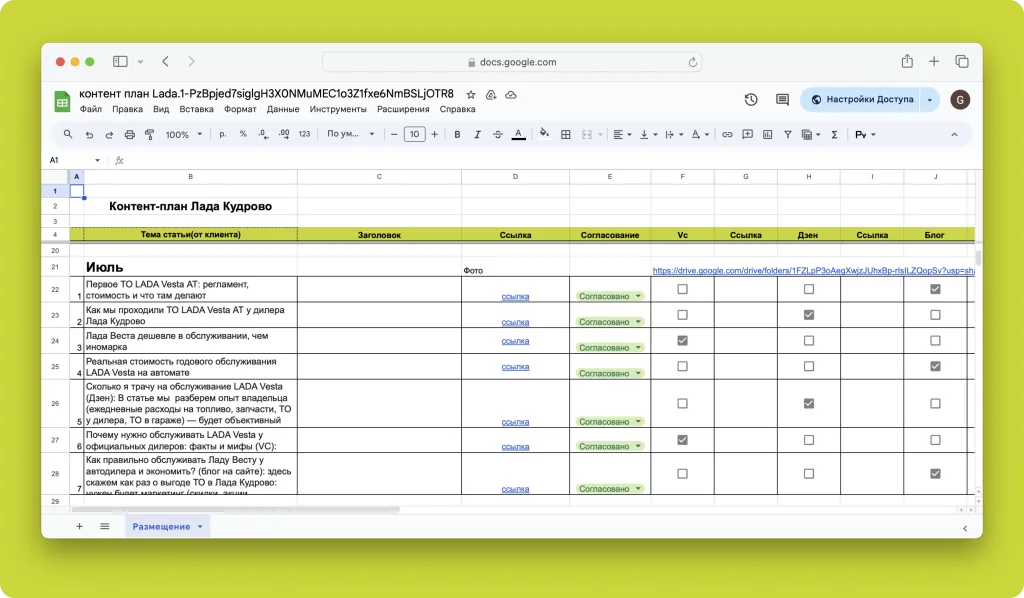The width and height of the screenshot is (1024, 598).
Task: Apply italic formatting
Action: click(477, 134)
